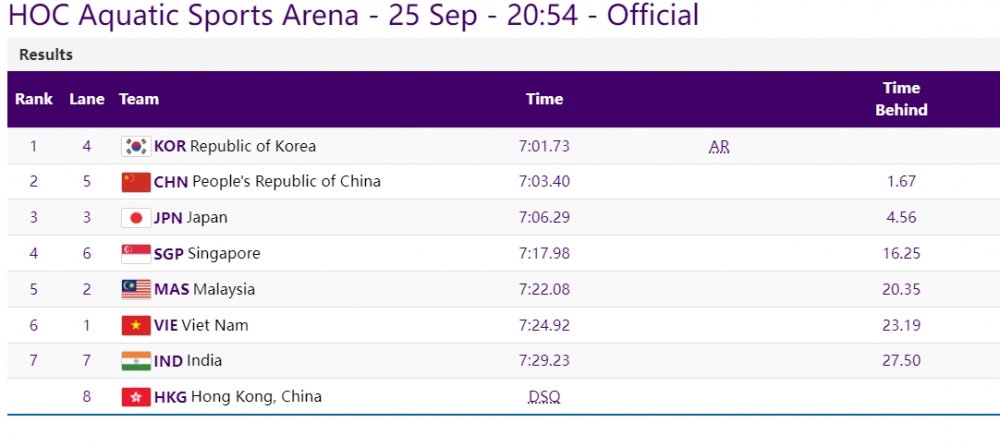Select the Results section heading

click(x=46, y=55)
